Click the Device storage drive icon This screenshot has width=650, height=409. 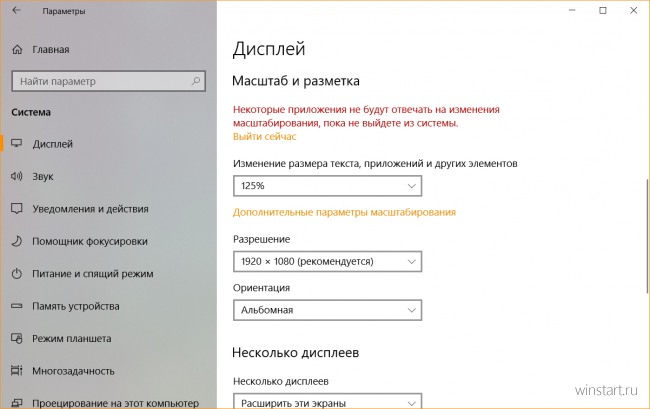[x=17, y=306]
